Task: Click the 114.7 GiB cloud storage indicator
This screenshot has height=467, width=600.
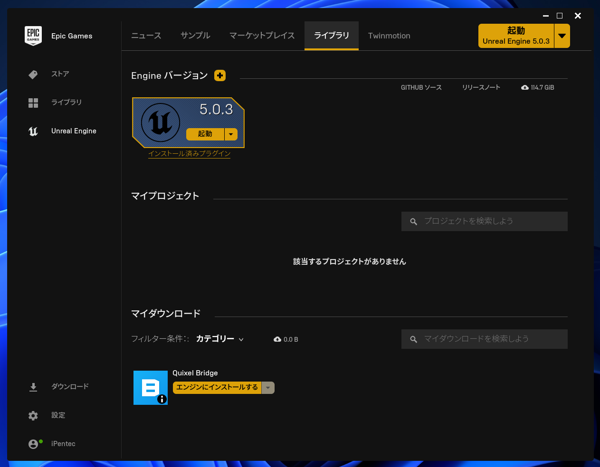Action: (538, 87)
